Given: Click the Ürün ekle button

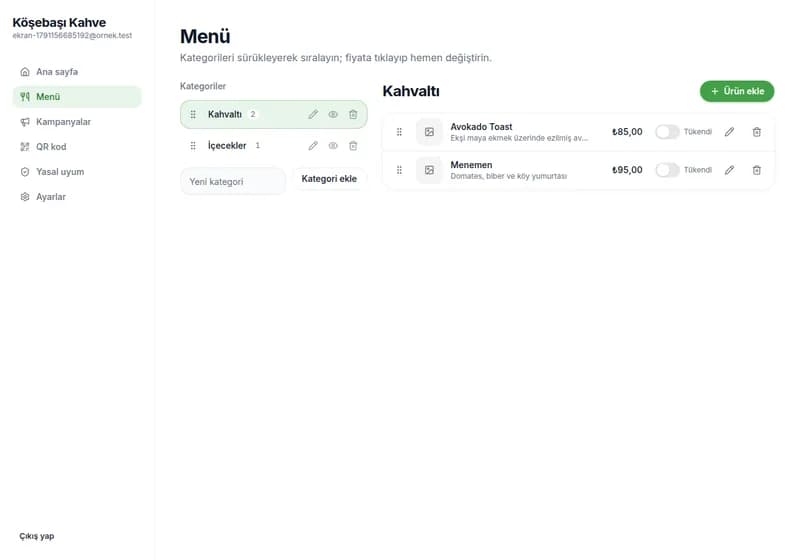Looking at the screenshot, I should click(737, 91).
